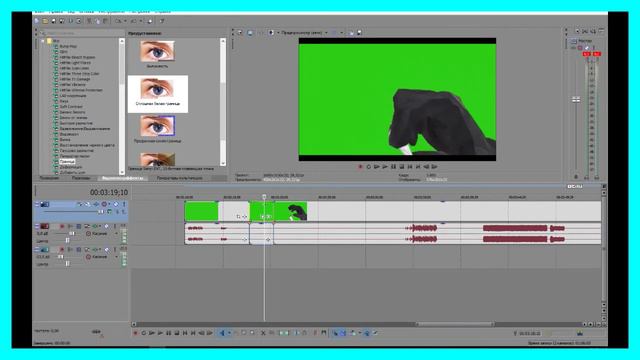Viewport: 640px width, 360px height.
Task: Open the Undo history dropdown arrow
Action: tap(125, 21)
